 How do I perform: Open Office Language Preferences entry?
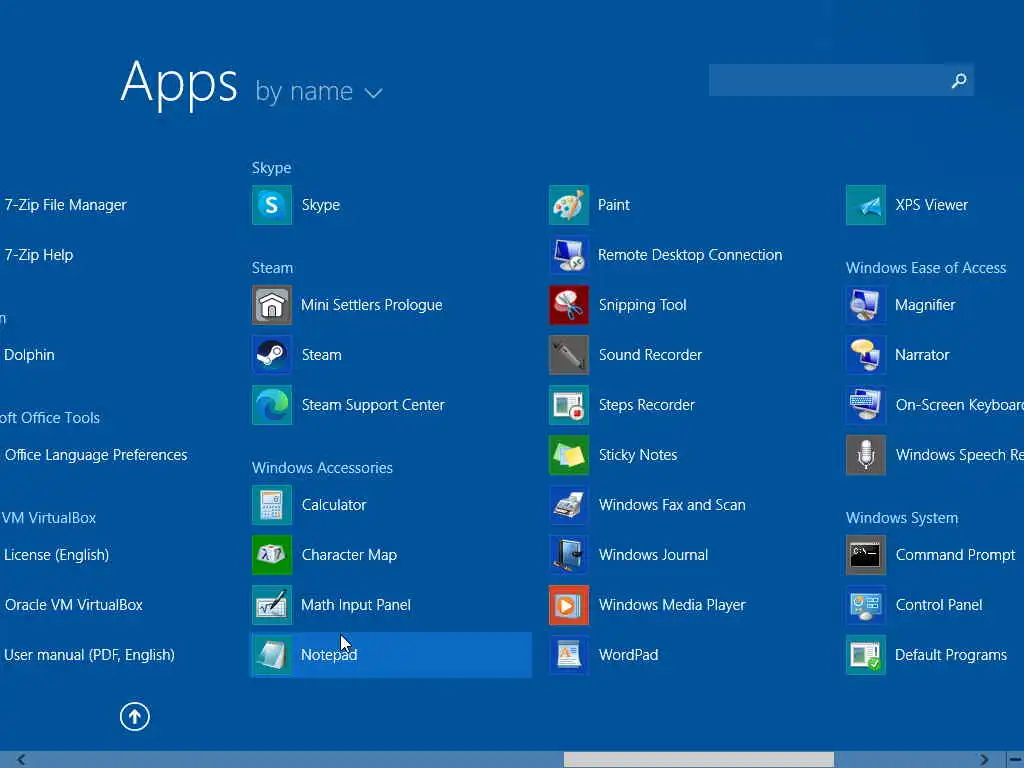[96, 455]
